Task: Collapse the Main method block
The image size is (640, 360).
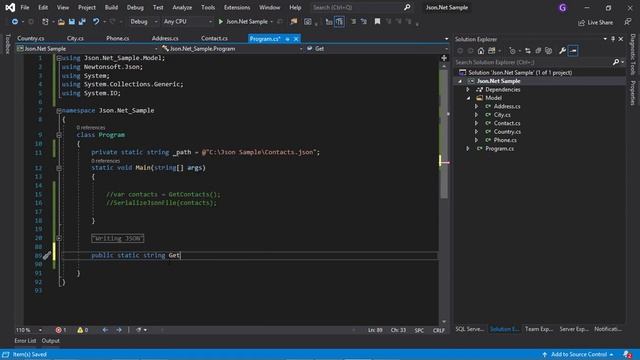Action: click(x=59, y=168)
